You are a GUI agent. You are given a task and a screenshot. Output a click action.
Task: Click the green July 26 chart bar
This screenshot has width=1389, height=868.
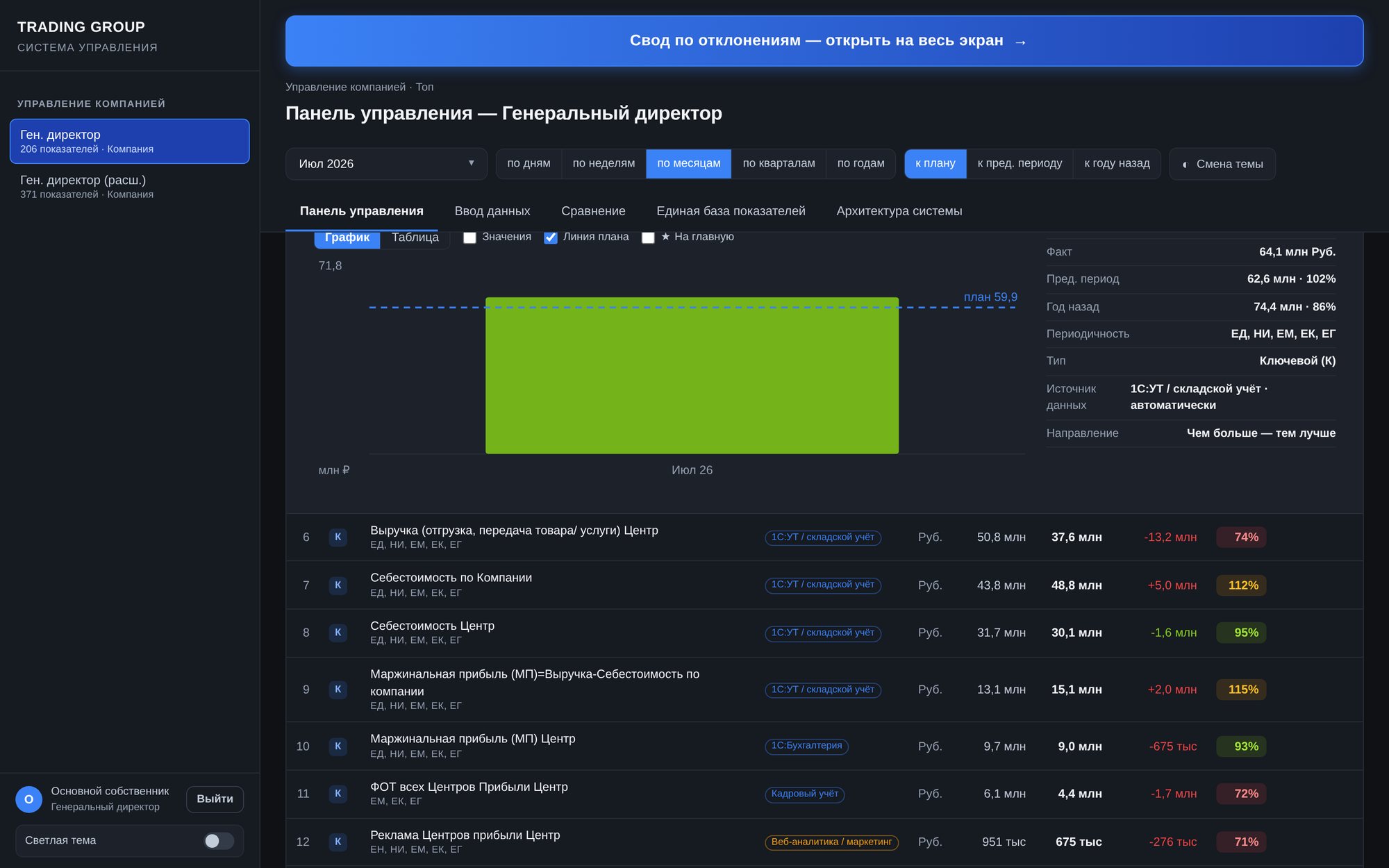point(692,376)
